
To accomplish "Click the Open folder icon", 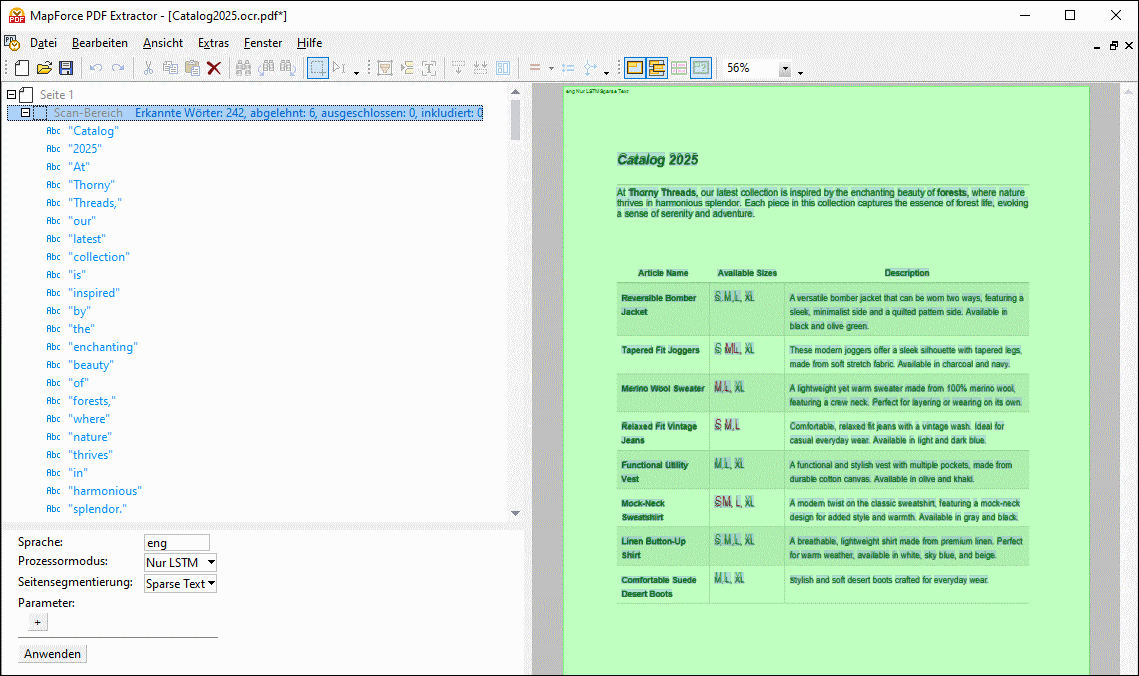I will pyautogui.click(x=44, y=68).
